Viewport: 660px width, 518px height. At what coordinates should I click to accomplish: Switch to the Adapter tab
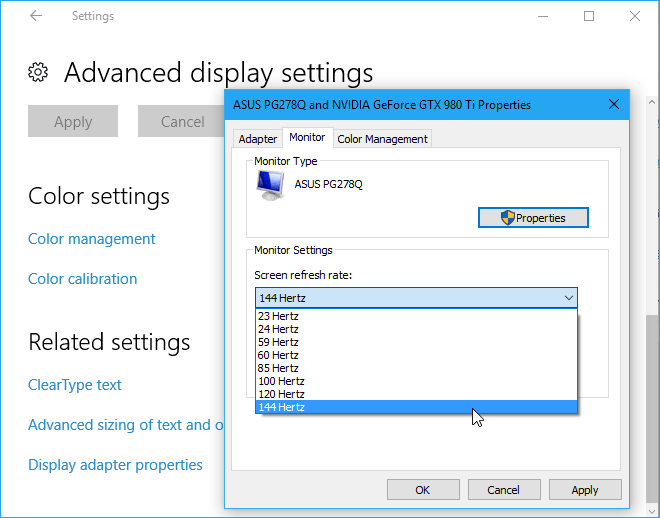coord(258,139)
